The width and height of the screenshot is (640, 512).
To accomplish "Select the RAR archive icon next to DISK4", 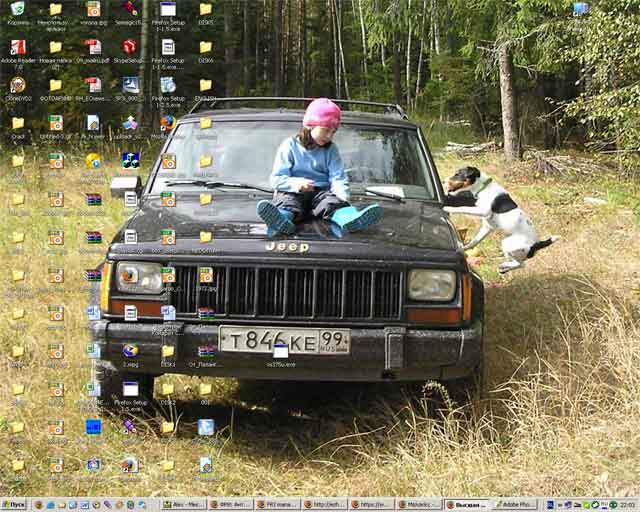I will click(x=207, y=351).
